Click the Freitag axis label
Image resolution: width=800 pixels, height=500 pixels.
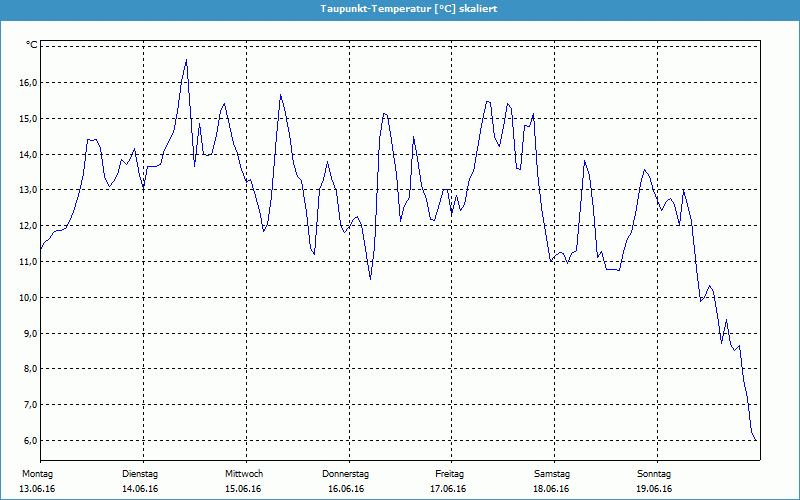(x=450, y=473)
